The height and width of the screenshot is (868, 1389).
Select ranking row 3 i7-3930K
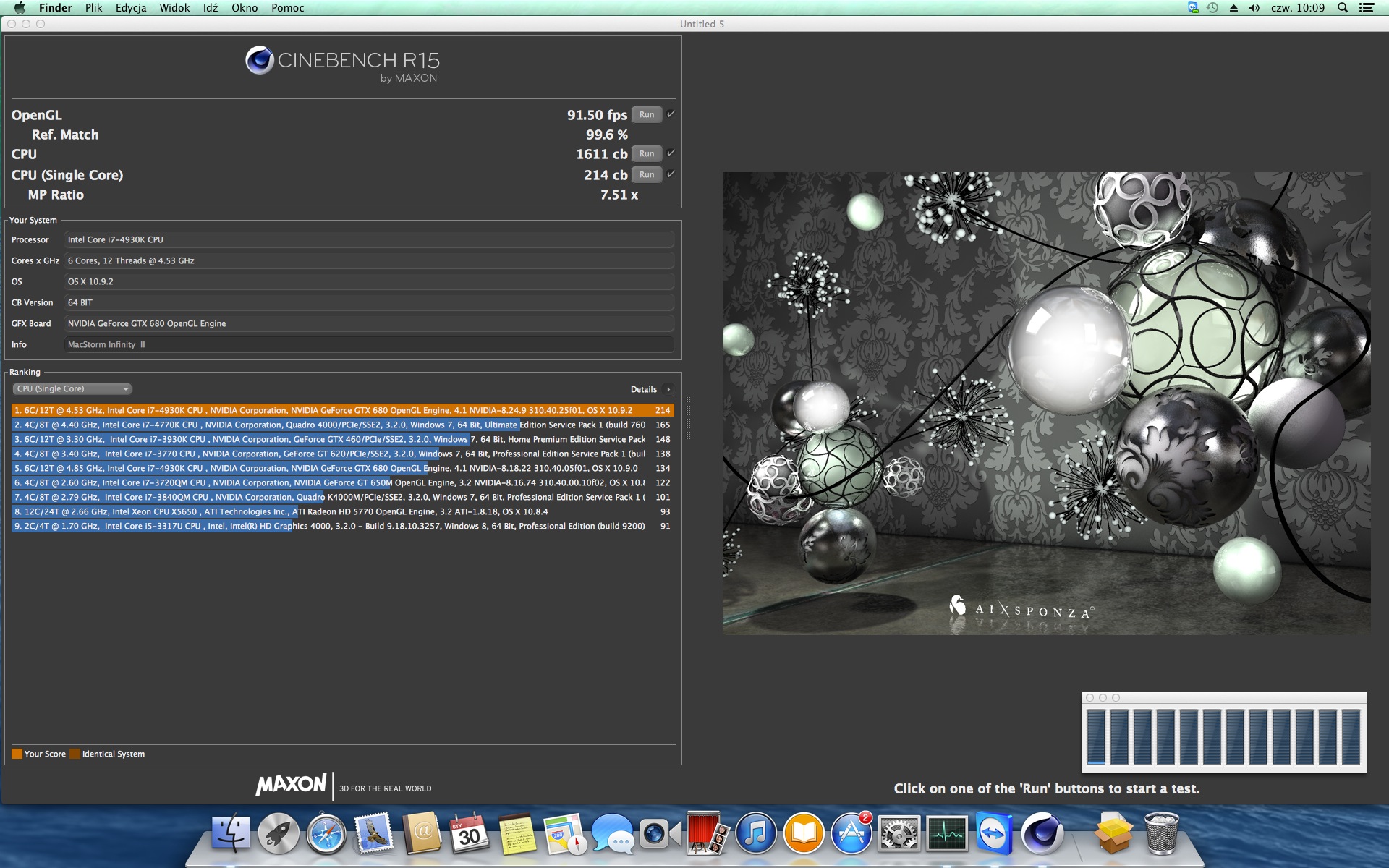(x=343, y=439)
